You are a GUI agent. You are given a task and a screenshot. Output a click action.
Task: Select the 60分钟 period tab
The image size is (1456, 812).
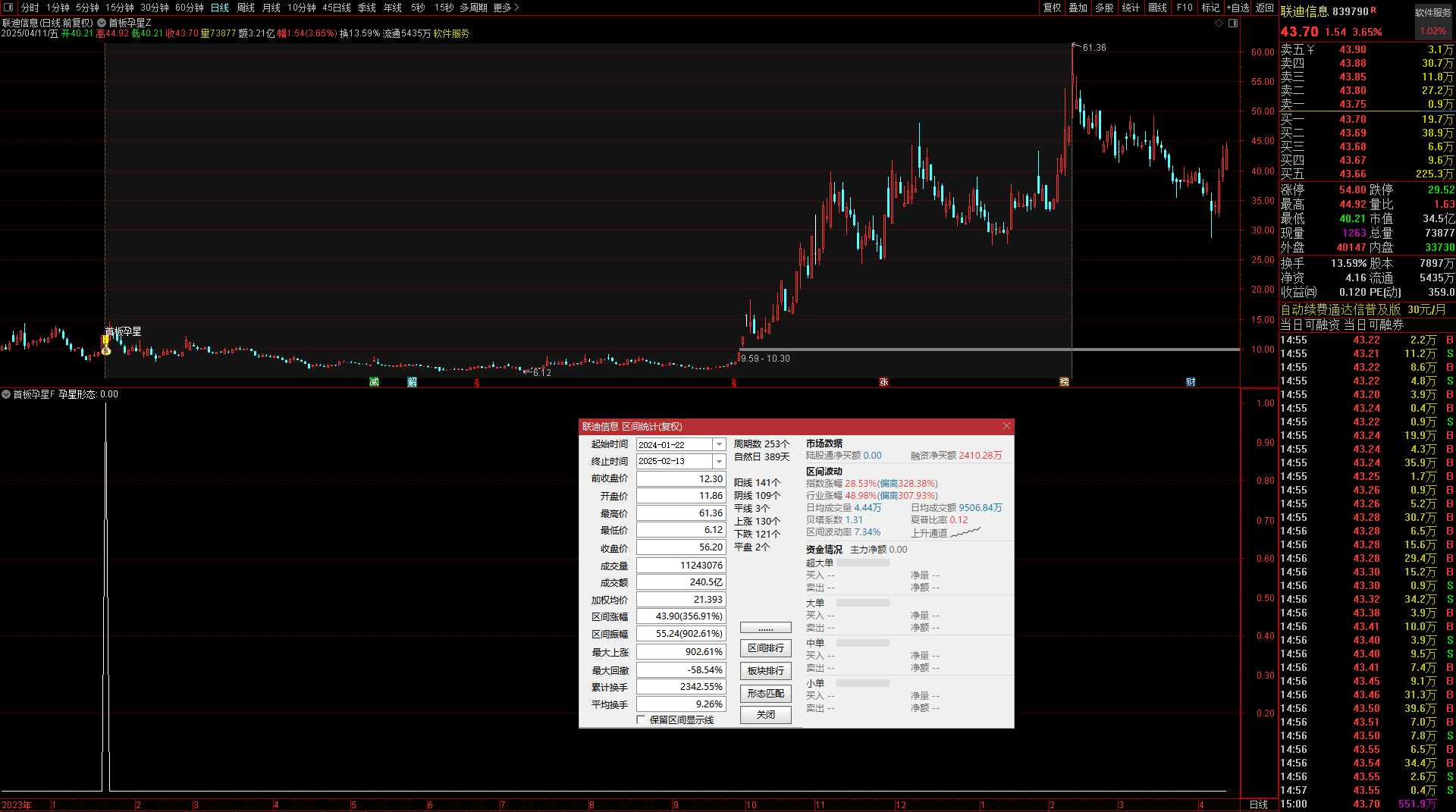coord(190,8)
